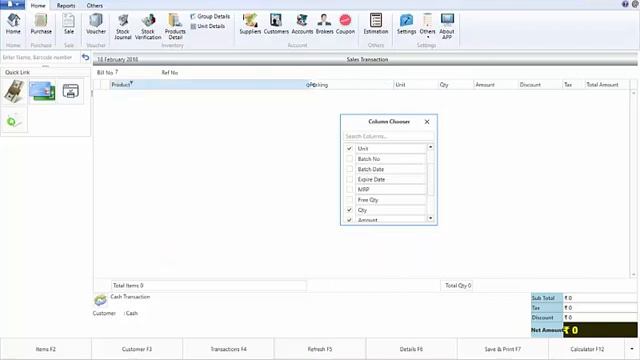Open Products Detail
The width and height of the screenshot is (640, 360).
pyautogui.click(x=175, y=27)
